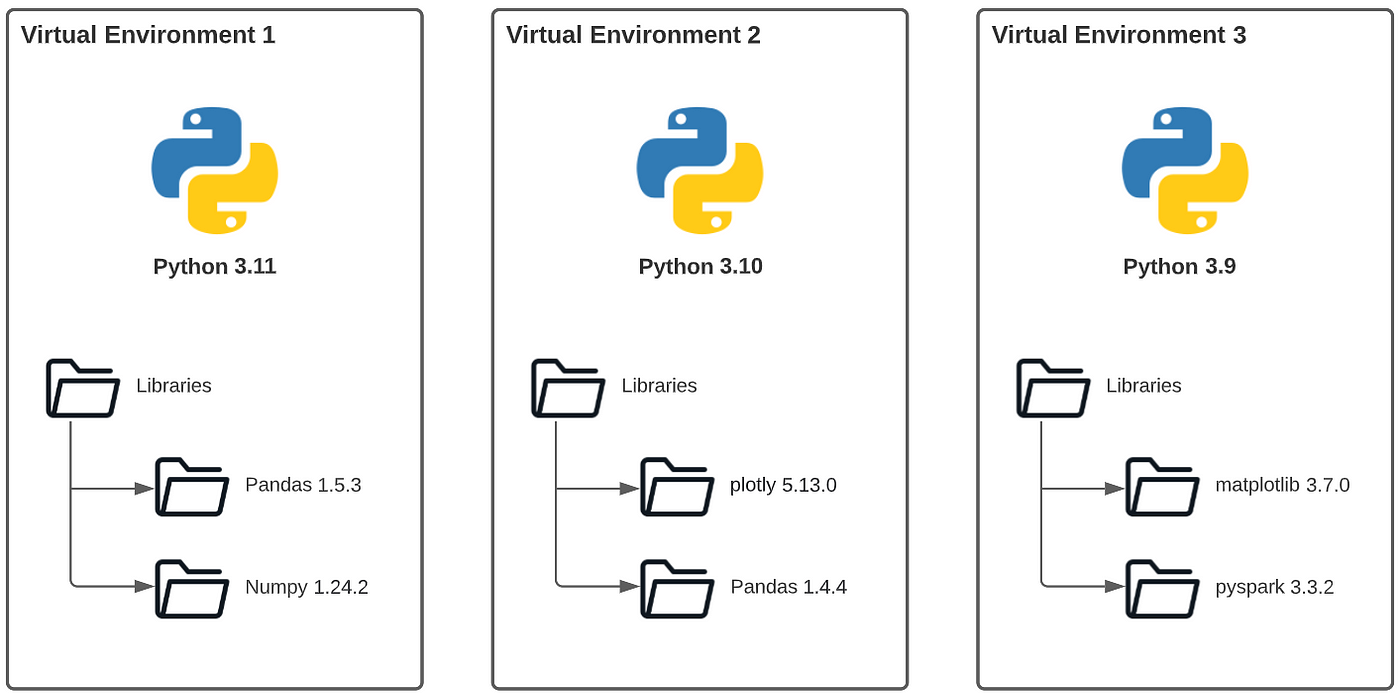Select the Libraries folder icon in Virtual Environment 3
1400x696 pixels.
(x=1054, y=388)
